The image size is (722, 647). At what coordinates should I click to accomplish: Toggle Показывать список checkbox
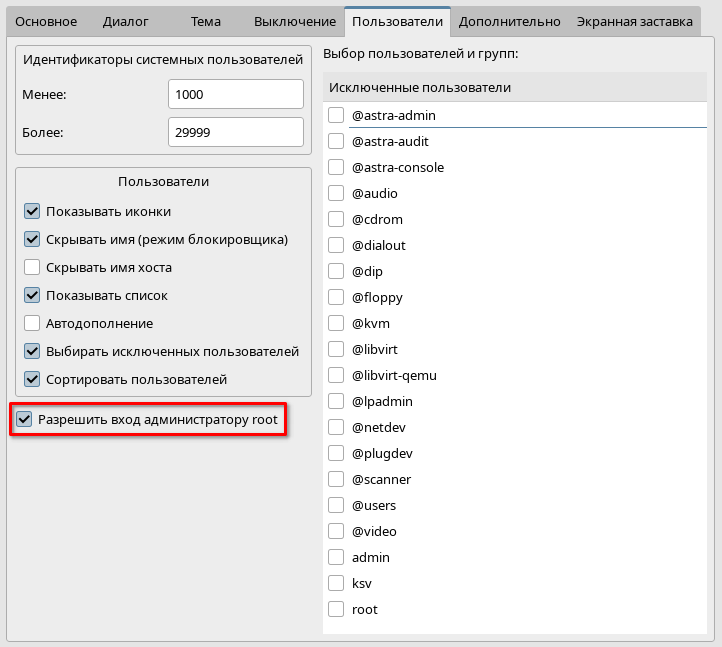pos(32,296)
